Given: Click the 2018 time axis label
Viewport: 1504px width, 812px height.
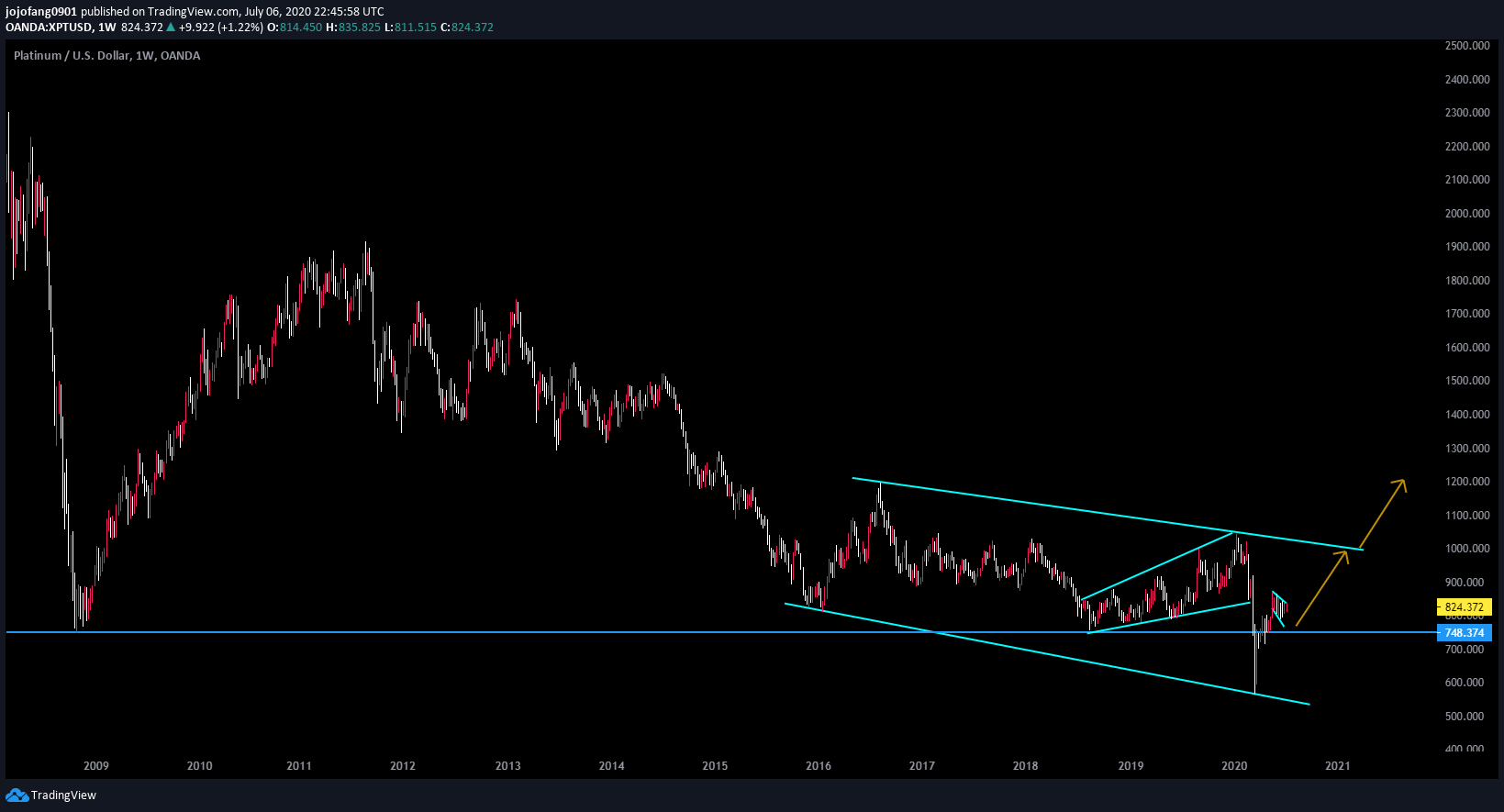Looking at the screenshot, I should point(1026,766).
